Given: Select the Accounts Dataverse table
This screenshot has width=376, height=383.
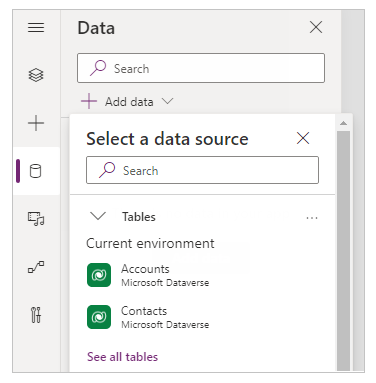Looking at the screenshot, I should click(148, 275).
